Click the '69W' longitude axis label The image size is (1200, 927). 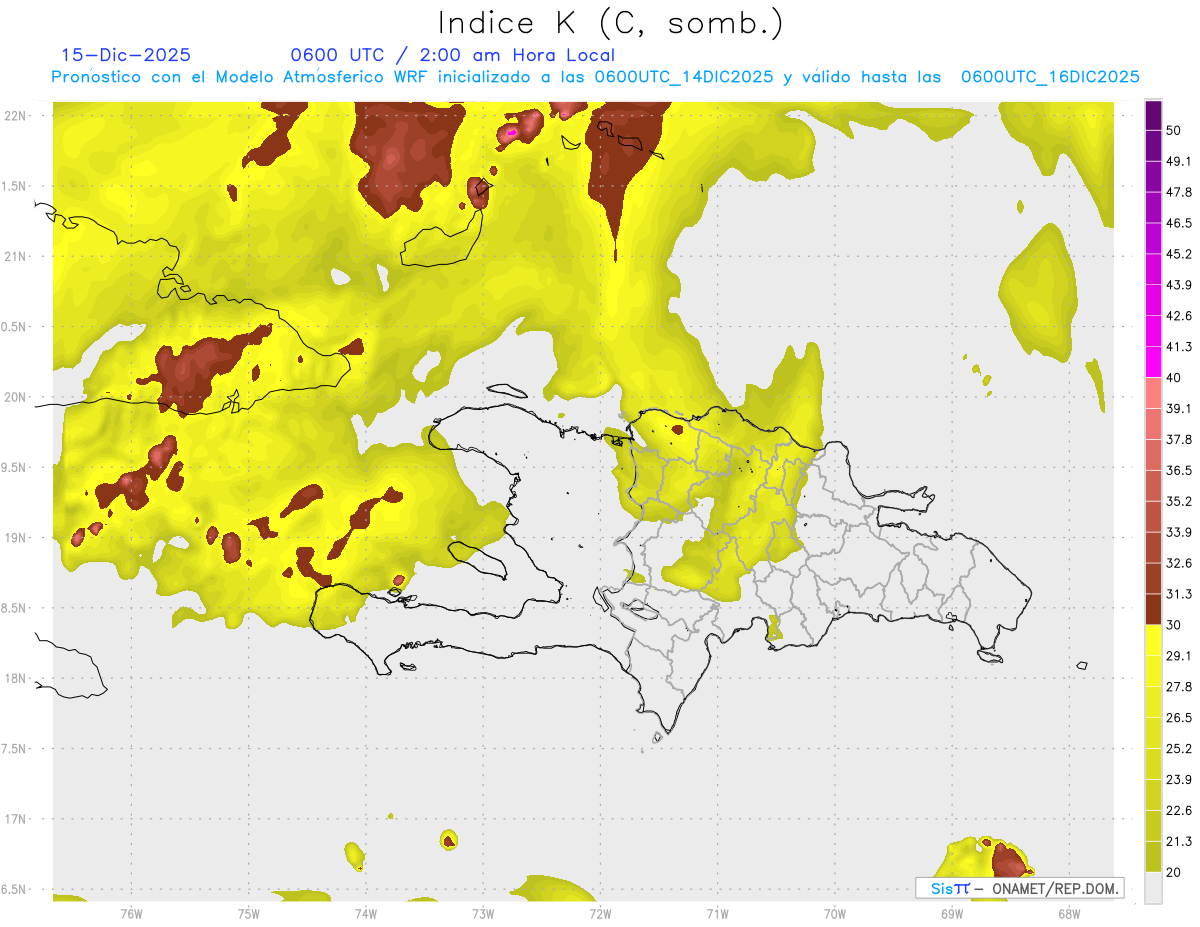click(951, 914)
